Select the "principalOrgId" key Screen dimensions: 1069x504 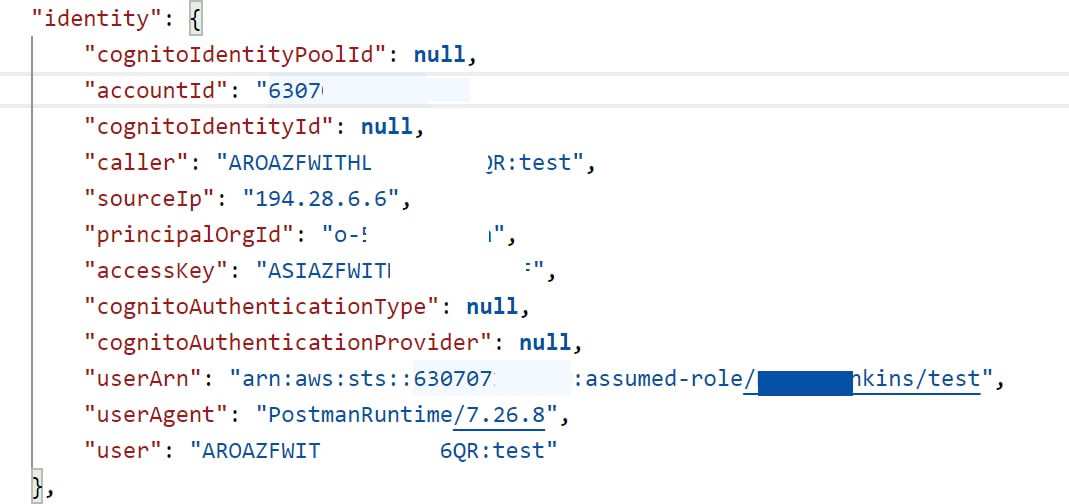(190, 235)
